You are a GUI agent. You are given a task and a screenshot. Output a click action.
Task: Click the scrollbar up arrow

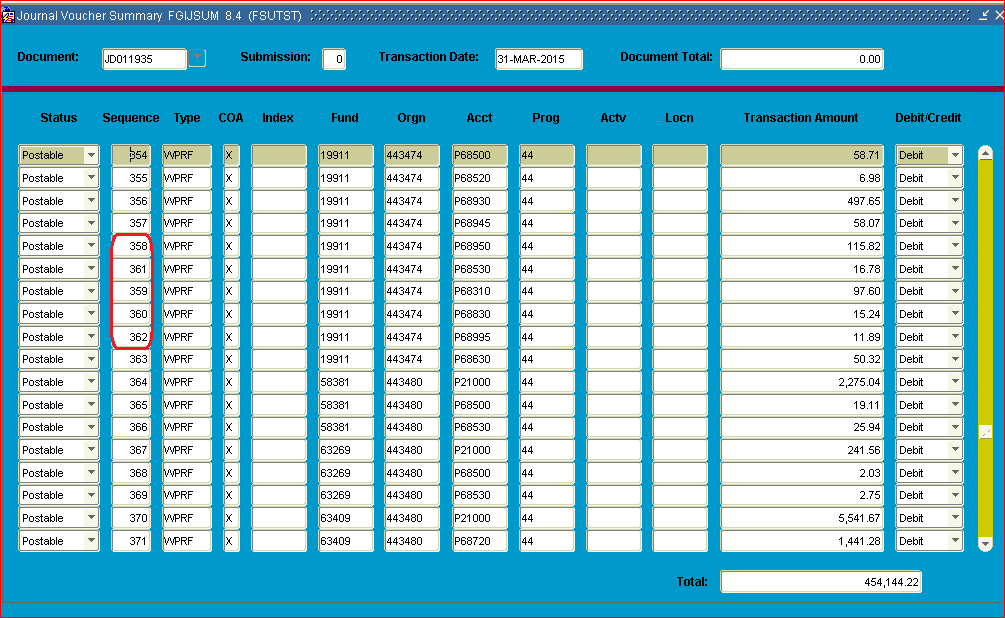985,153
